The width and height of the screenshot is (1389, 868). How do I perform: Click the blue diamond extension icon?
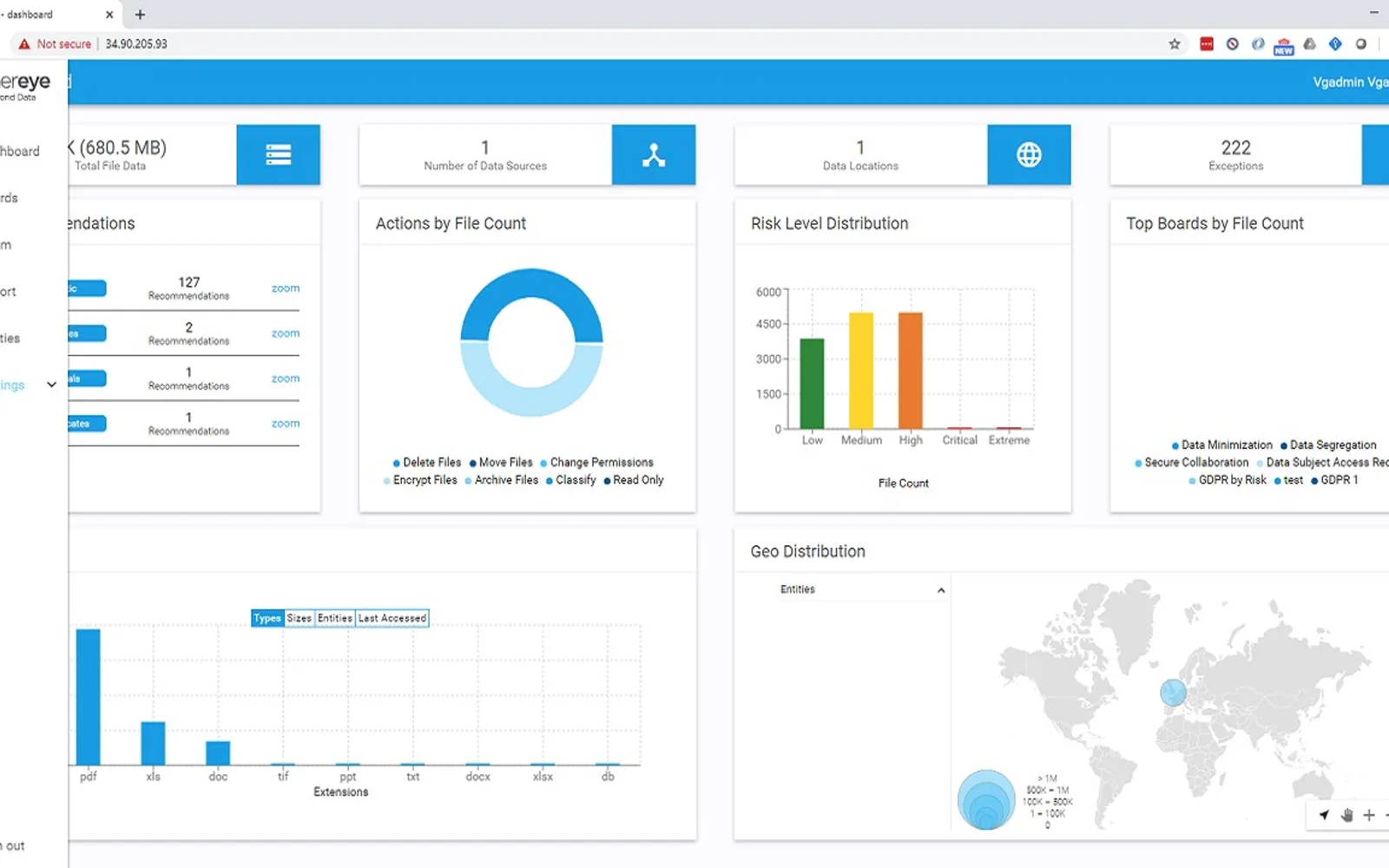1335,43
